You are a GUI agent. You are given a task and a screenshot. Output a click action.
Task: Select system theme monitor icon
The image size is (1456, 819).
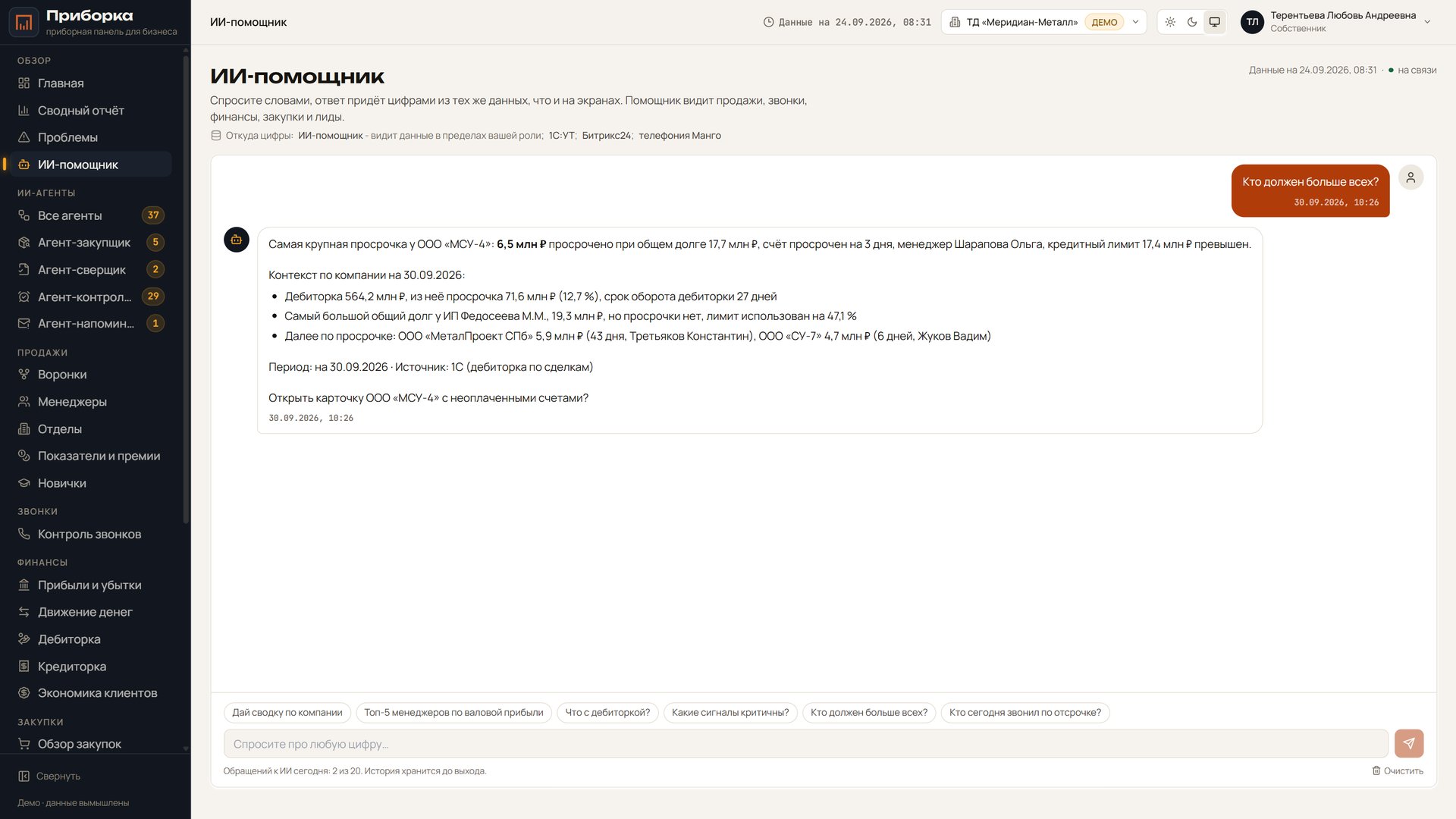(x=1214, y=22)
